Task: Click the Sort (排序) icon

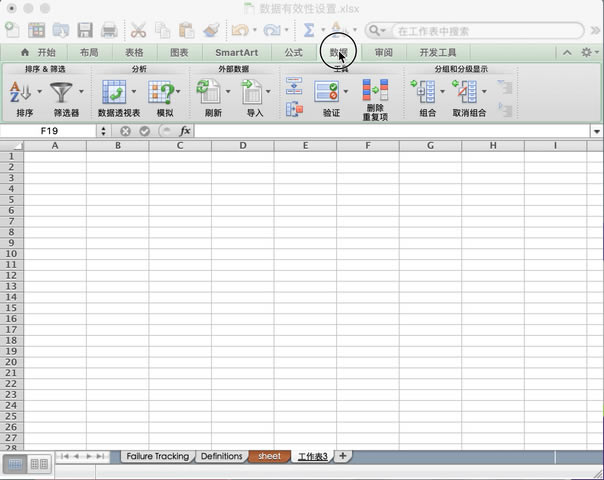Action: tap(20, 93)
